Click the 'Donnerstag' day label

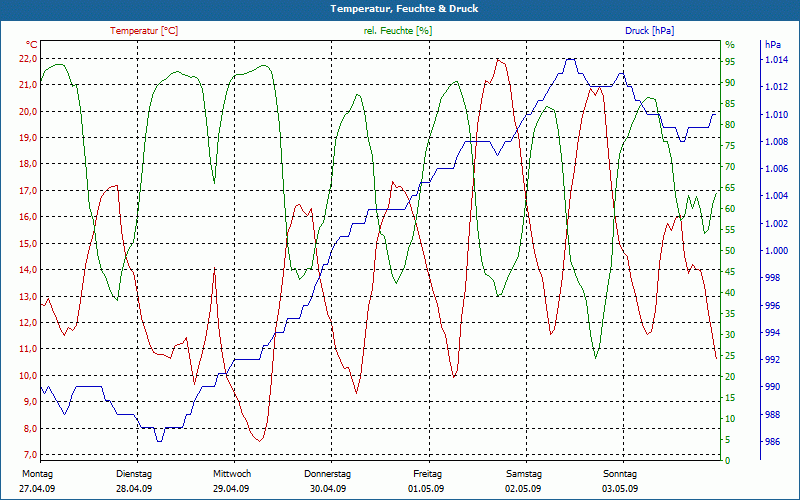coord(328,474)
